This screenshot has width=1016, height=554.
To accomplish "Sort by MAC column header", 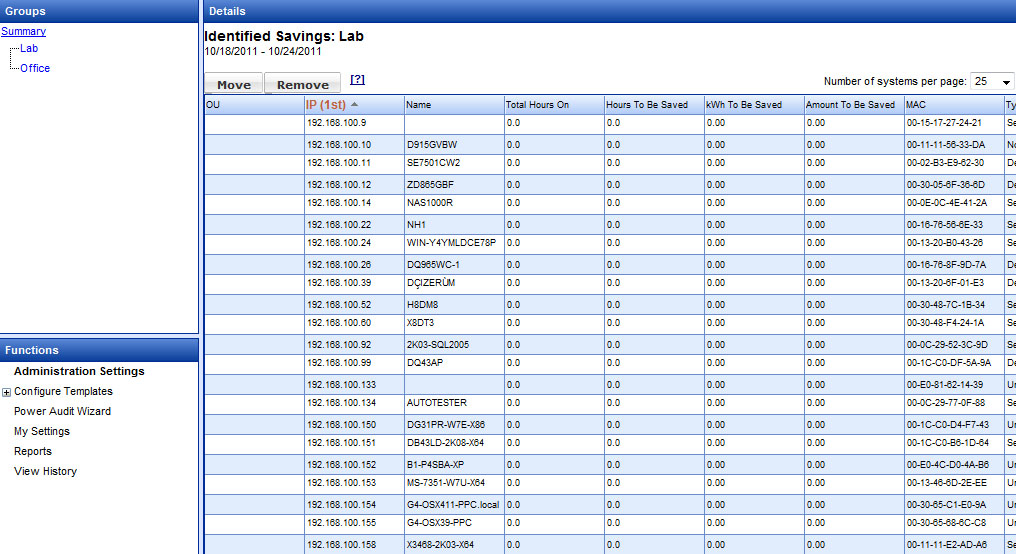I will tap(917, 105).
